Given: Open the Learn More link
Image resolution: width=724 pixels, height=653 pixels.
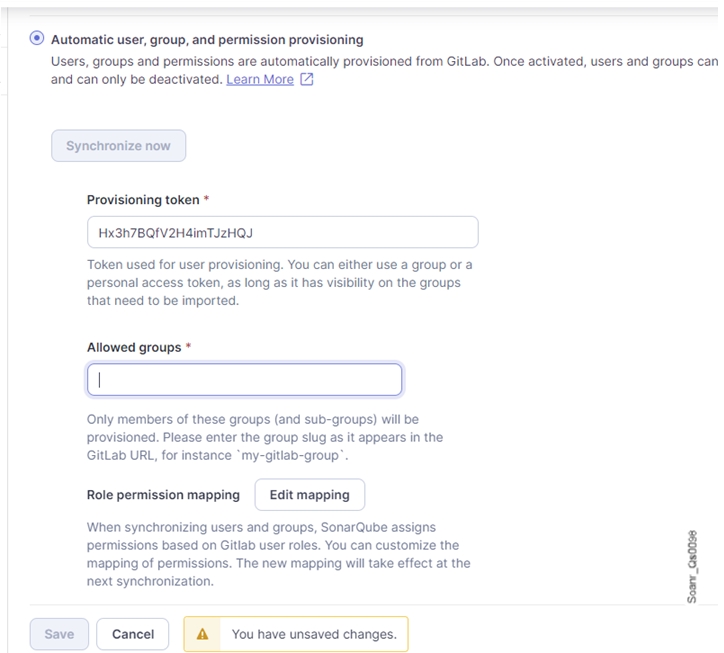Looking at the screenshot, I should (x=260, y=79).
